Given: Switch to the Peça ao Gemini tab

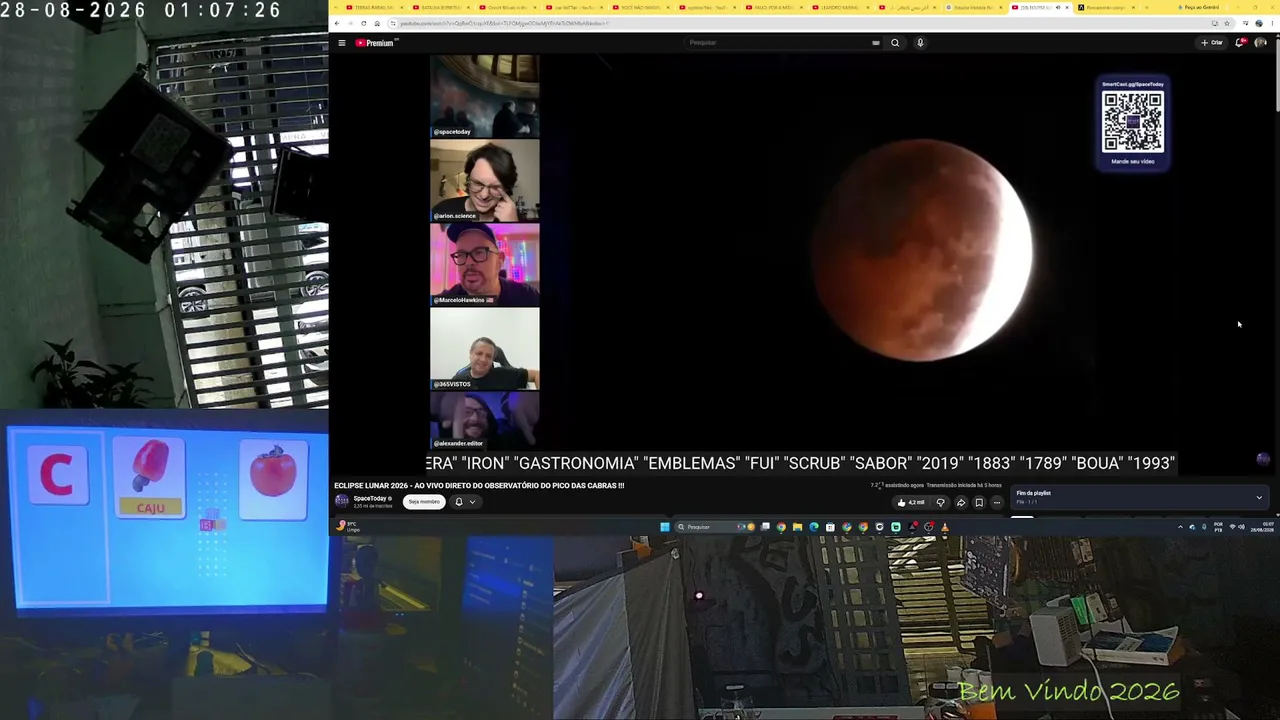Looking at the screenshot, I should point(1200,7).
